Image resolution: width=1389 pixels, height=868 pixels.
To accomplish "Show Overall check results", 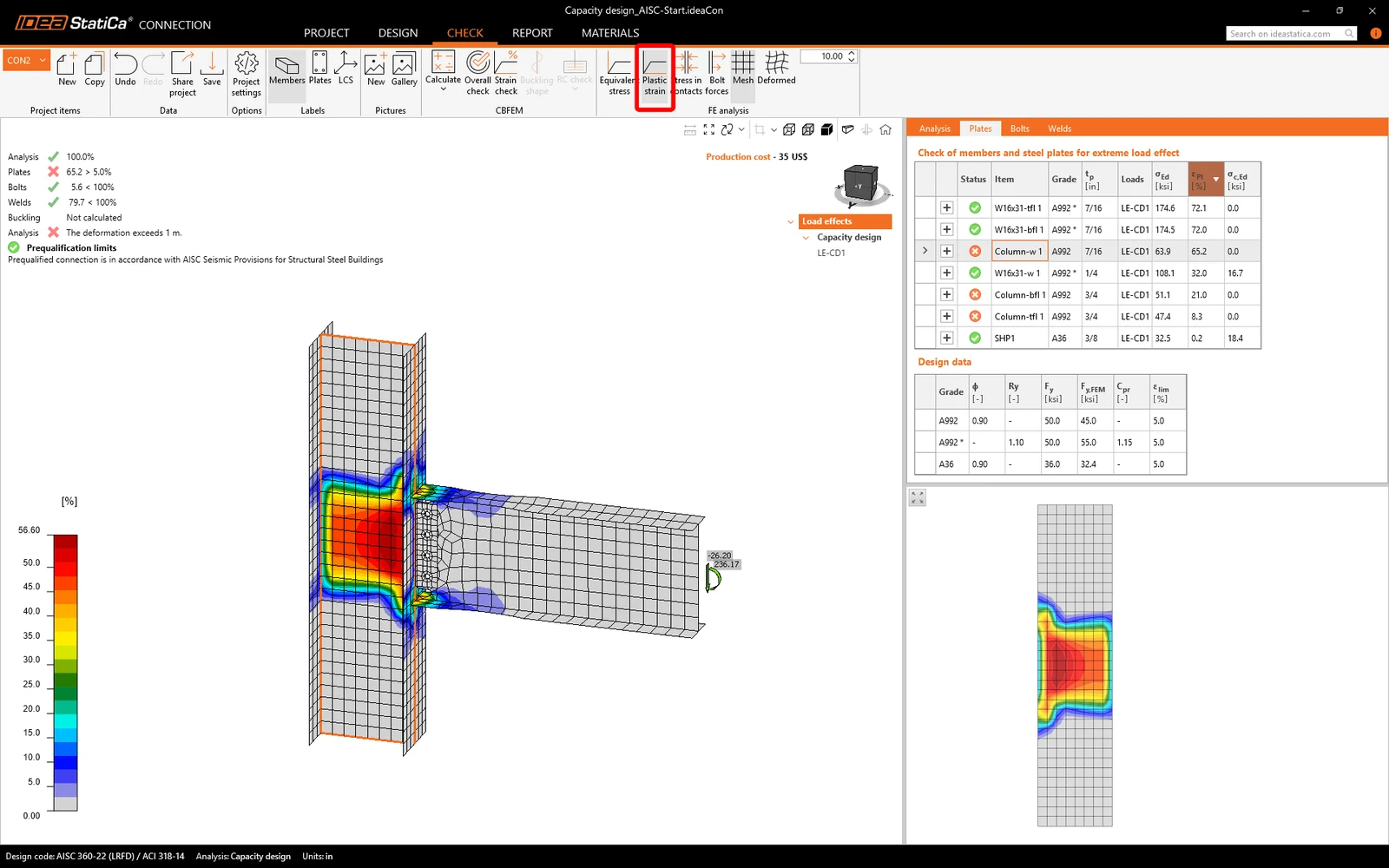I will [x=477, y=73].
